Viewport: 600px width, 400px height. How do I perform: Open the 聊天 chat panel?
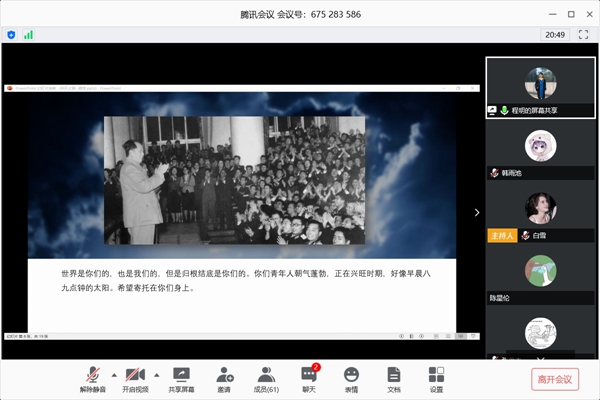(x=309, y=379)
